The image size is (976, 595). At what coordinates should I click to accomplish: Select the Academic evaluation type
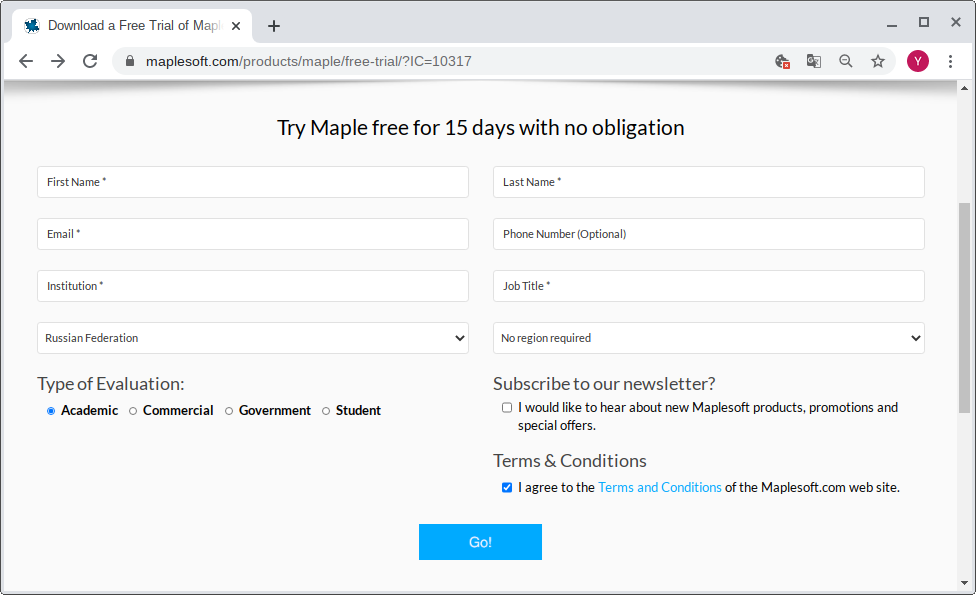(x=51, y=411)
